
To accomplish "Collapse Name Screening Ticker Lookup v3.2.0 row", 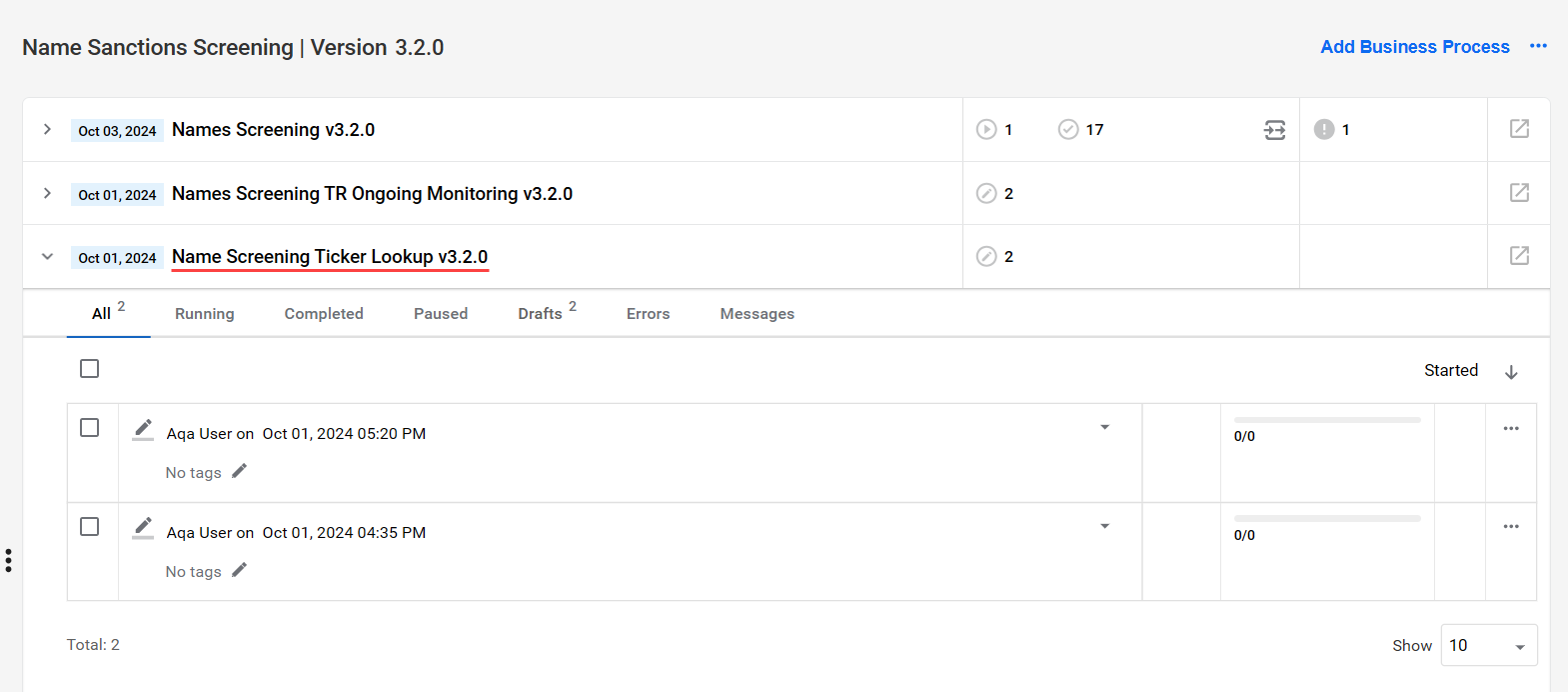I will pos(47,256).
